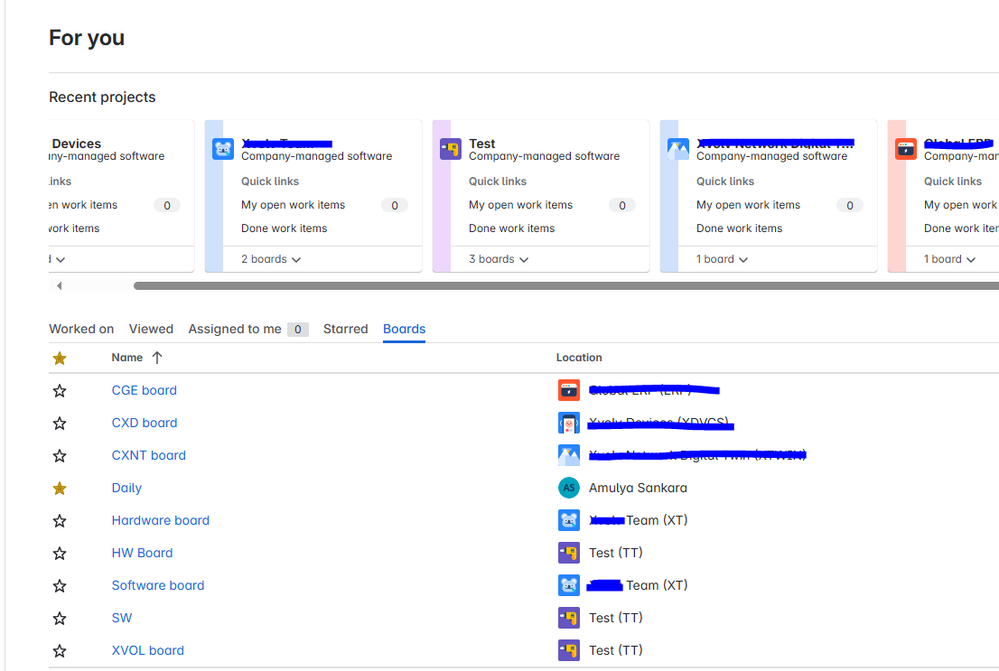The width and height of the screenshot is (999, 671).
Task: Open the XVOL board link
Action: click(148, 650)
